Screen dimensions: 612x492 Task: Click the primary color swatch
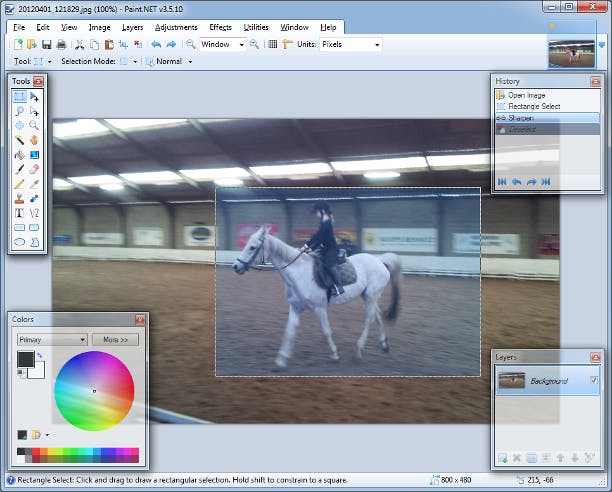[x=25, y=359]
